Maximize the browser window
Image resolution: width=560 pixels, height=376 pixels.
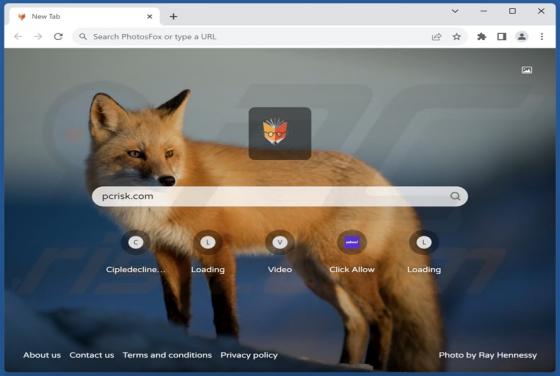(x=512, y=11)
